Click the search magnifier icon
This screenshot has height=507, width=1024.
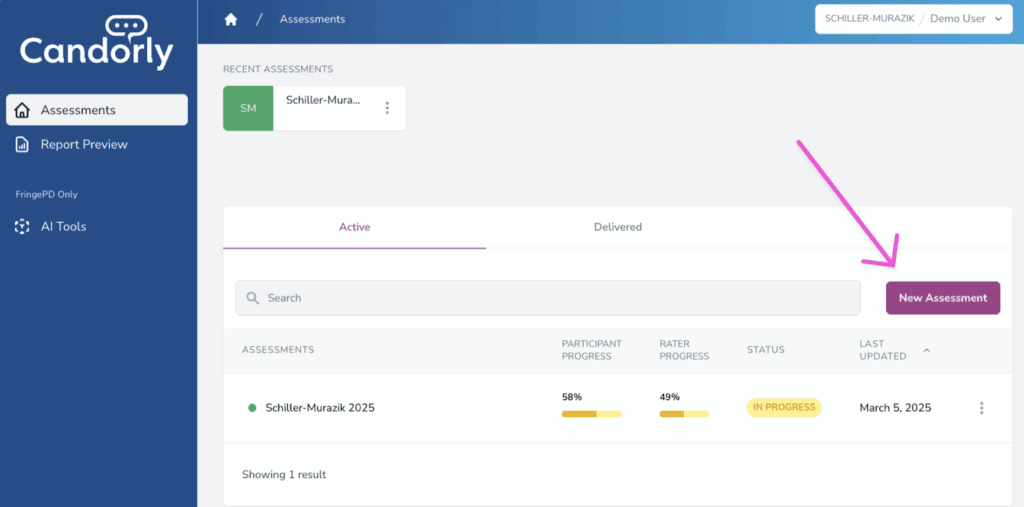pyautogui.click(x=253, y=298)
